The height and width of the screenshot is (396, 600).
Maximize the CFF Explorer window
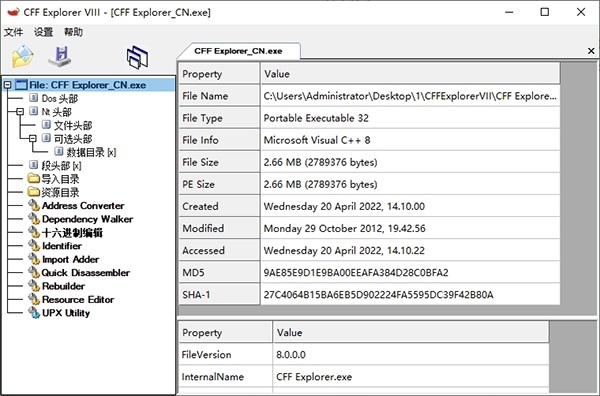[545, 12]
